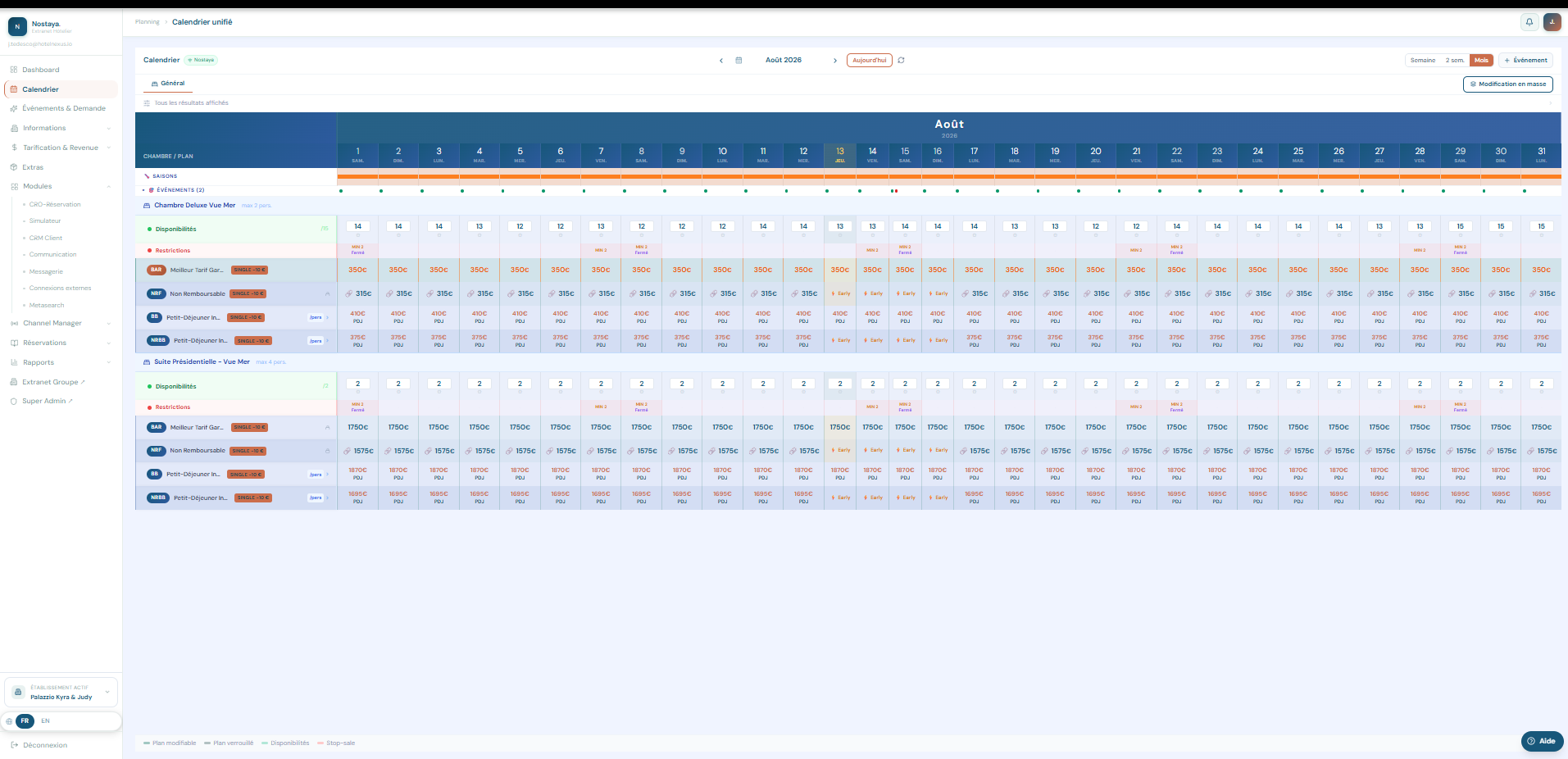Click the Nostaya logo badge in the sidebar
This screenshot has height=759, width=1568.
[17, 26]
